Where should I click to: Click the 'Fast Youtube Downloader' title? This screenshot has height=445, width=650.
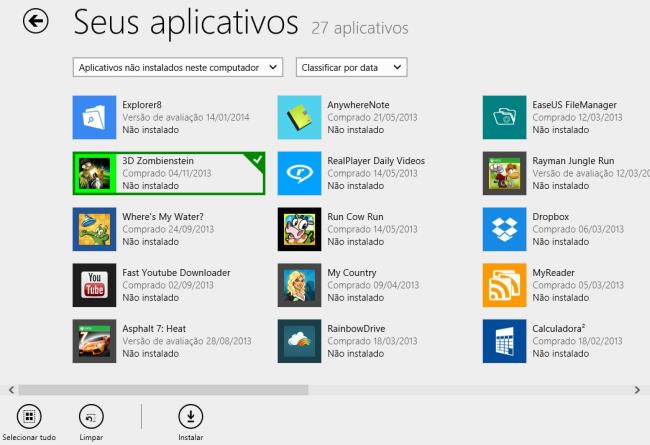[x=176, y=273]
